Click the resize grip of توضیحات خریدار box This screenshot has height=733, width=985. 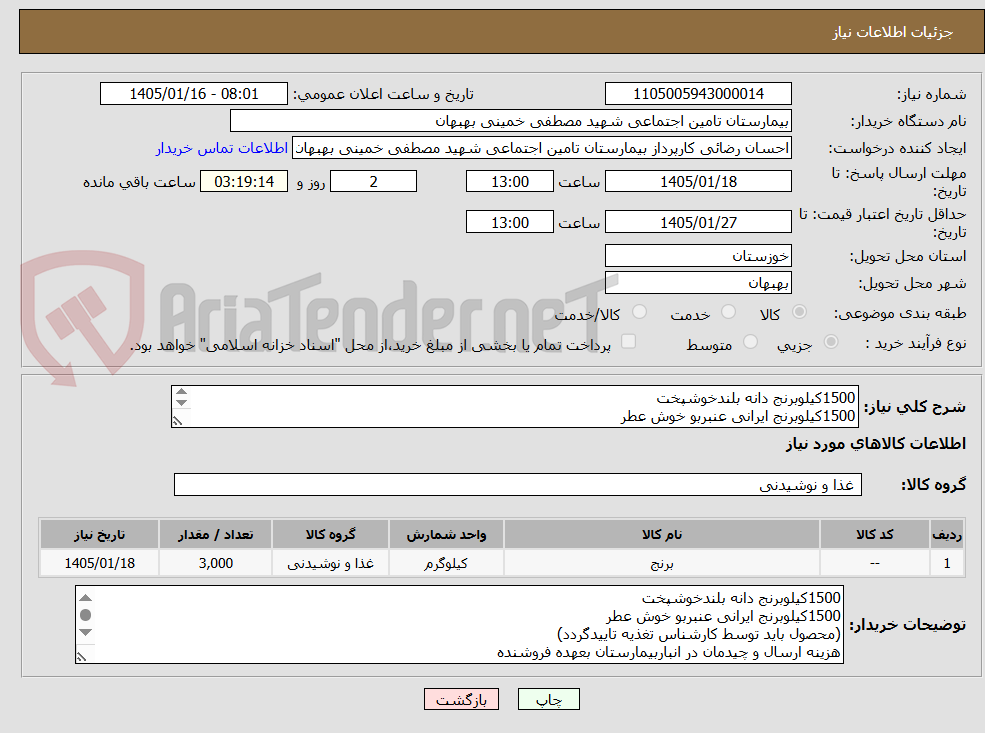(82, 657)
